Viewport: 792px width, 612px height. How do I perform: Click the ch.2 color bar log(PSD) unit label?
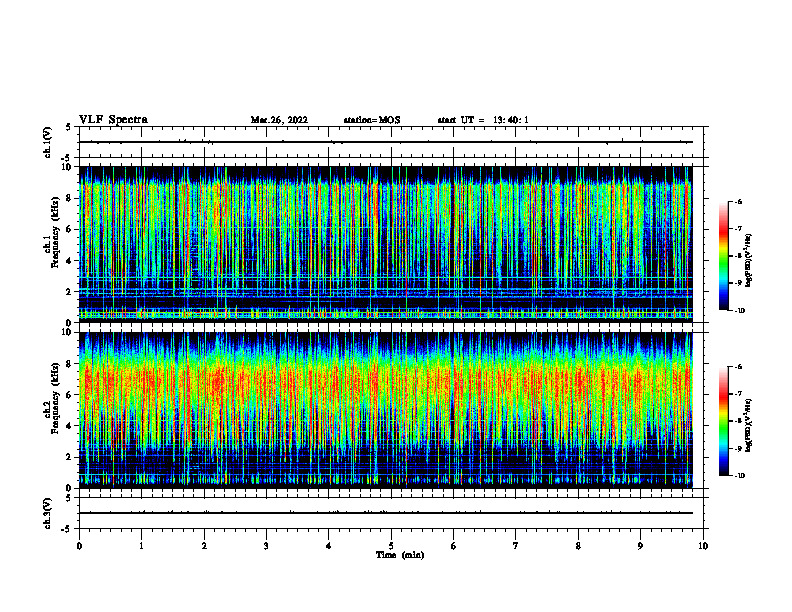[749, 423]
